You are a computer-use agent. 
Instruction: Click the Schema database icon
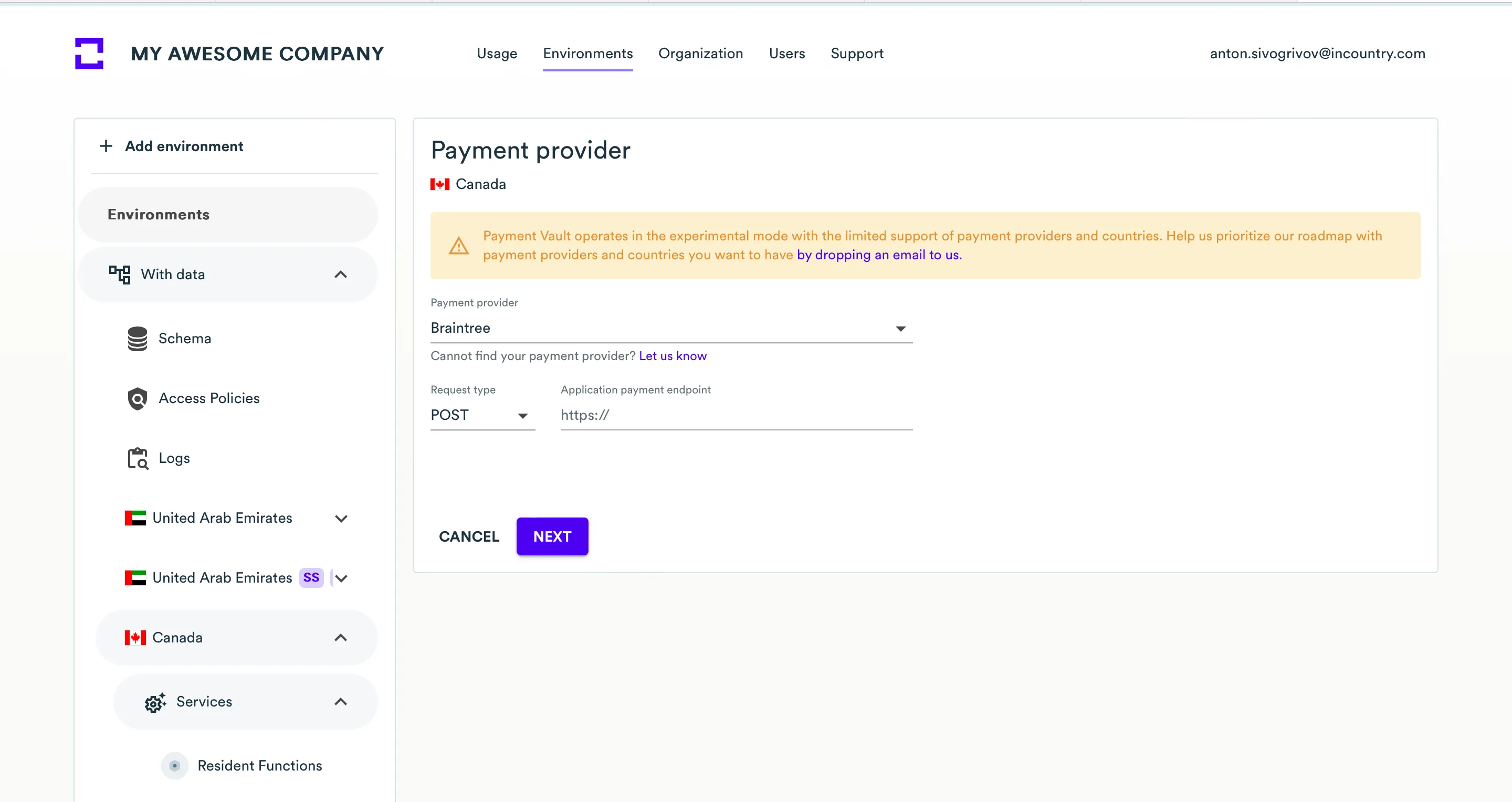pos(138,339)
